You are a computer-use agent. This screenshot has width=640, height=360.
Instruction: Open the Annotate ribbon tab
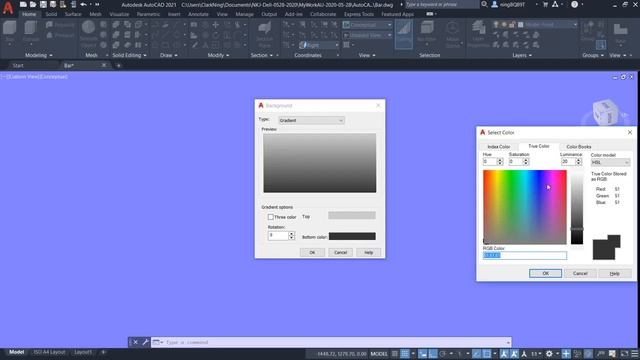pyautogui.click(x=198, y=14)
